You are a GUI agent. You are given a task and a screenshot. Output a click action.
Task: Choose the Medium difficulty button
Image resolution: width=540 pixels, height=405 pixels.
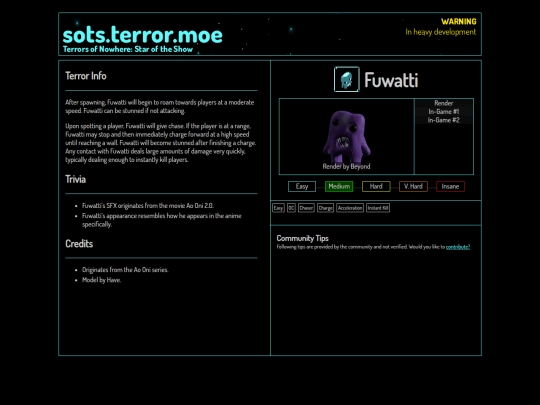coord(339,186)
